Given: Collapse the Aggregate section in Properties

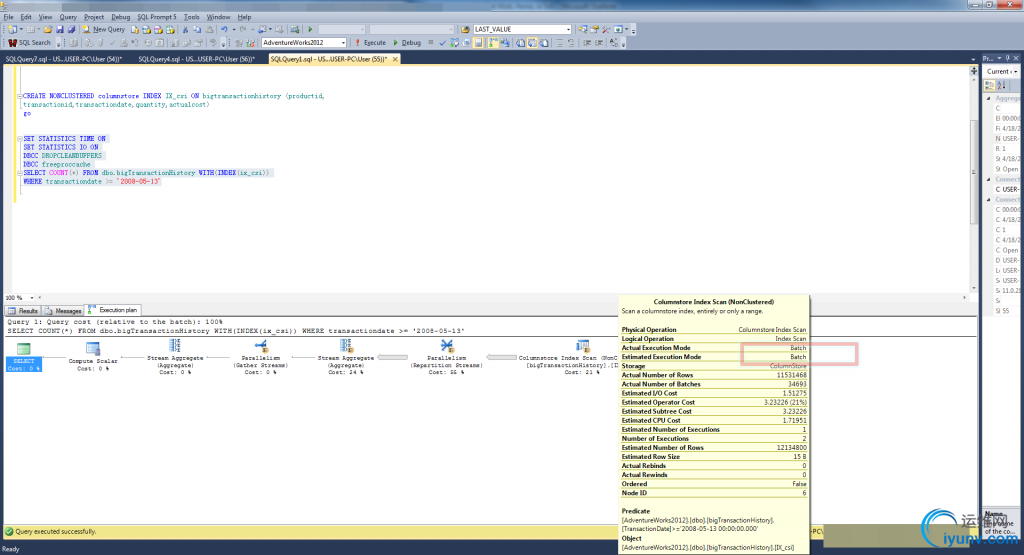Looking at the screenshot, I should click(989, 99).
